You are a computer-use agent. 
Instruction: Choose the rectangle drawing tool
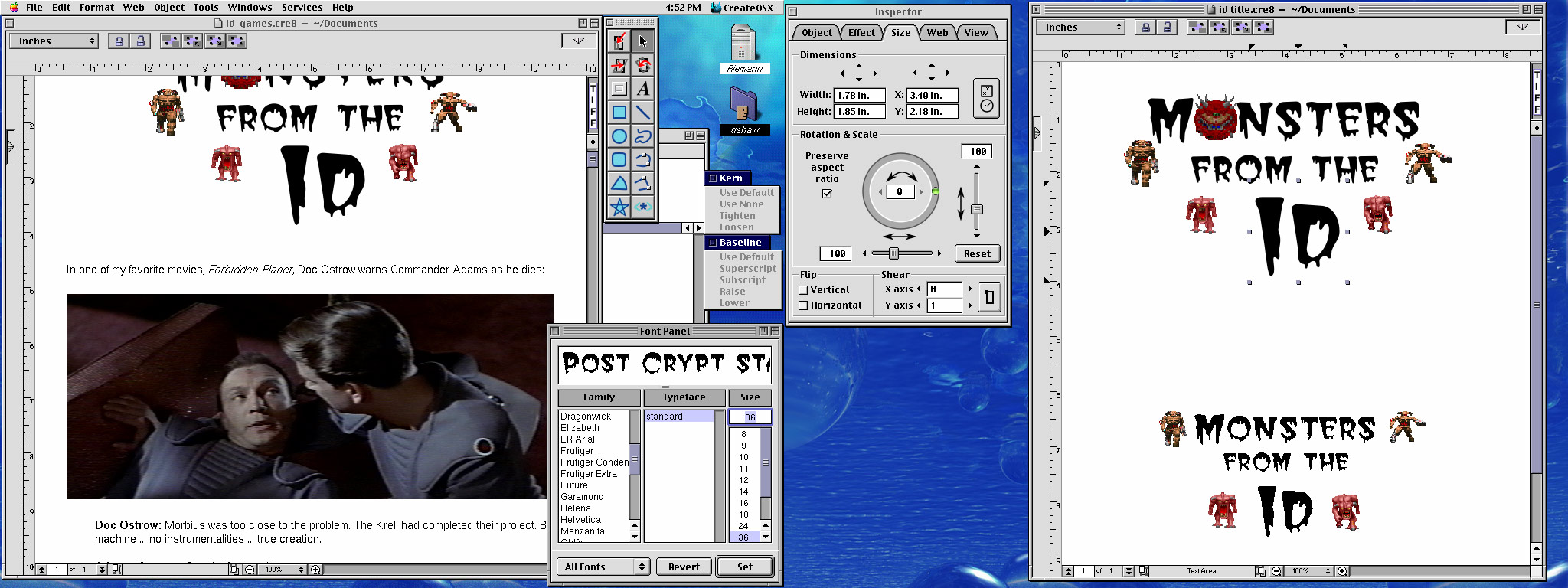tap(619, 113)
